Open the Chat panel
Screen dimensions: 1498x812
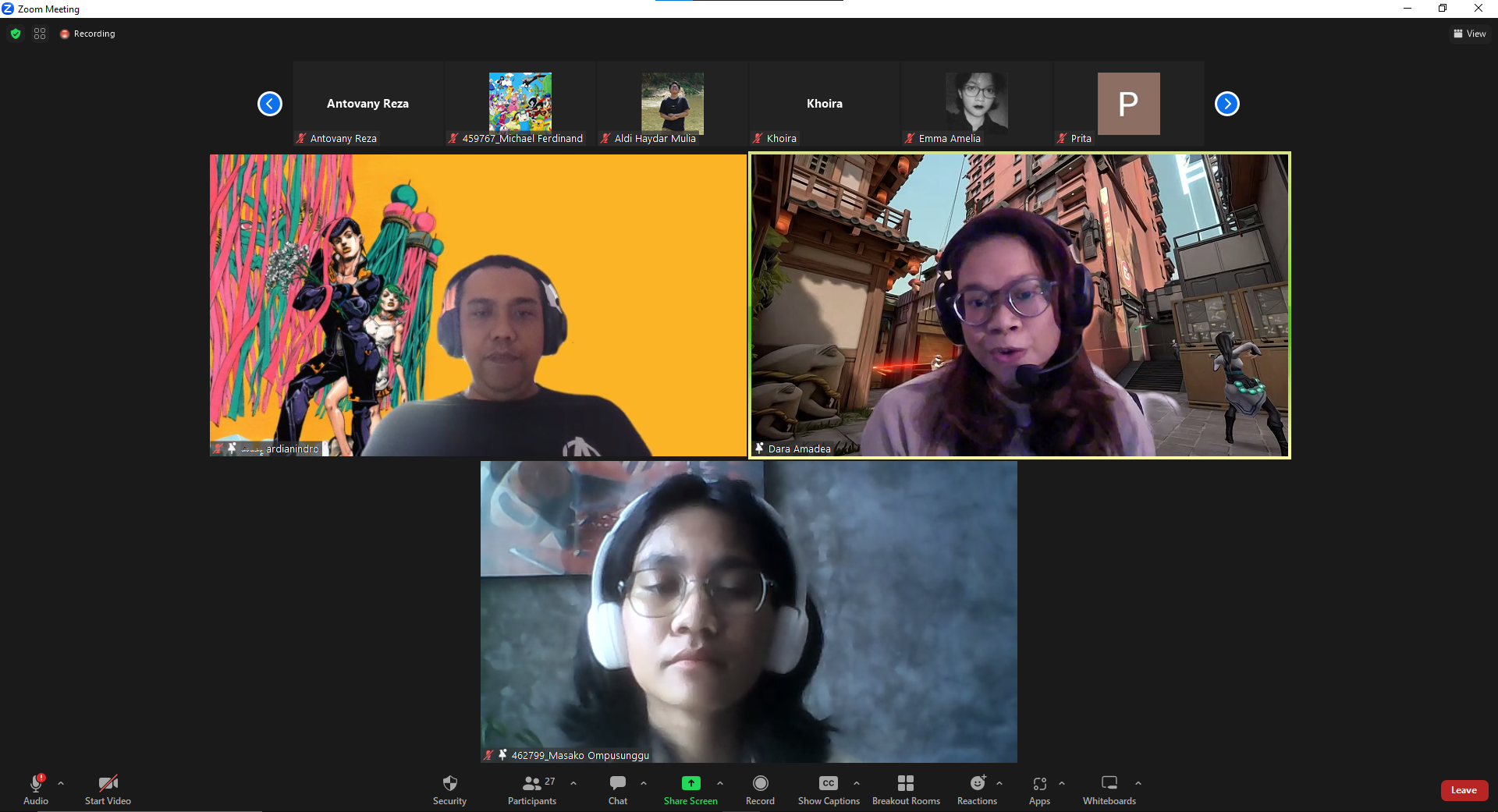click(617, 789)
